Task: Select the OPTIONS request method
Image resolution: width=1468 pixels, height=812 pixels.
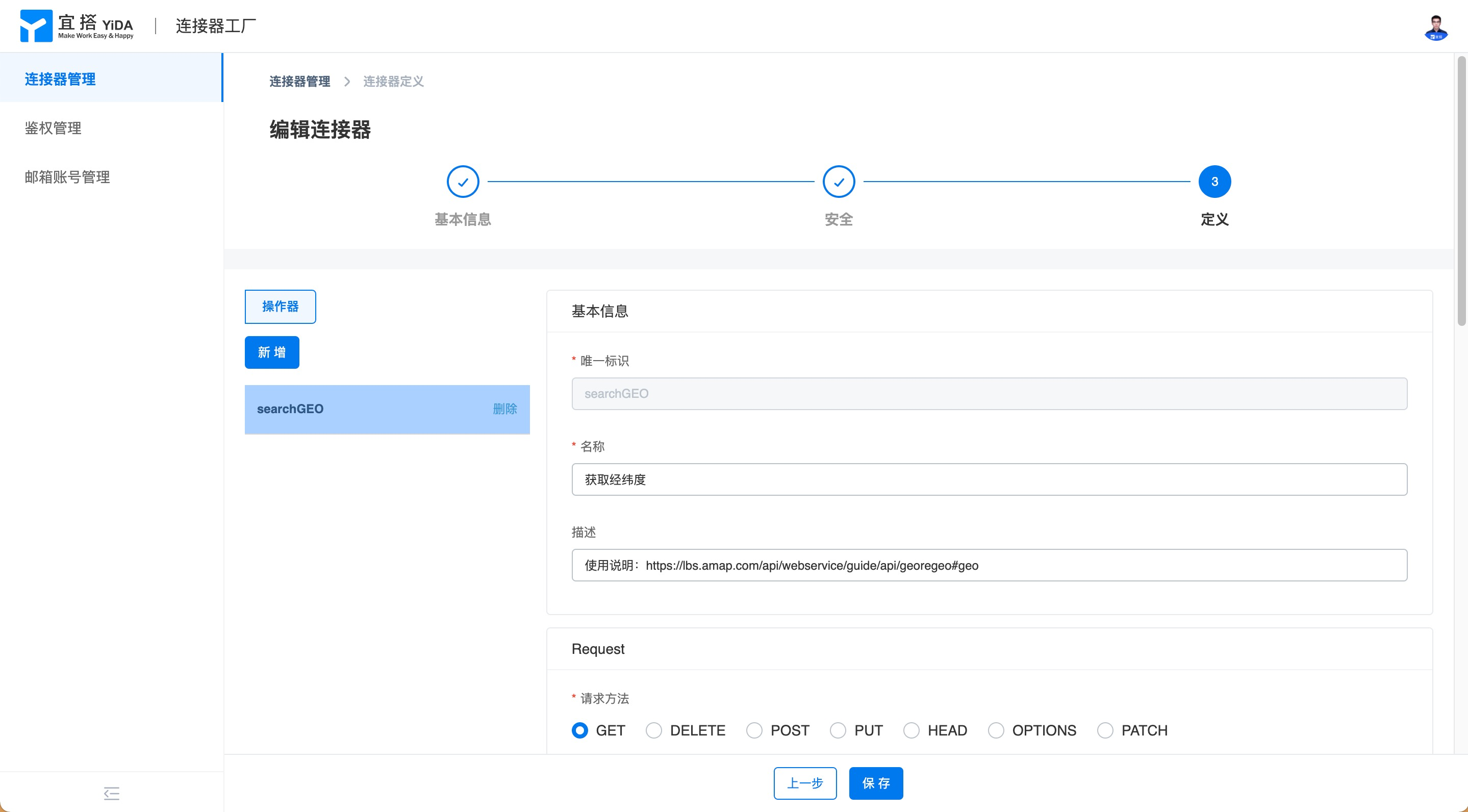Action: 996,730
